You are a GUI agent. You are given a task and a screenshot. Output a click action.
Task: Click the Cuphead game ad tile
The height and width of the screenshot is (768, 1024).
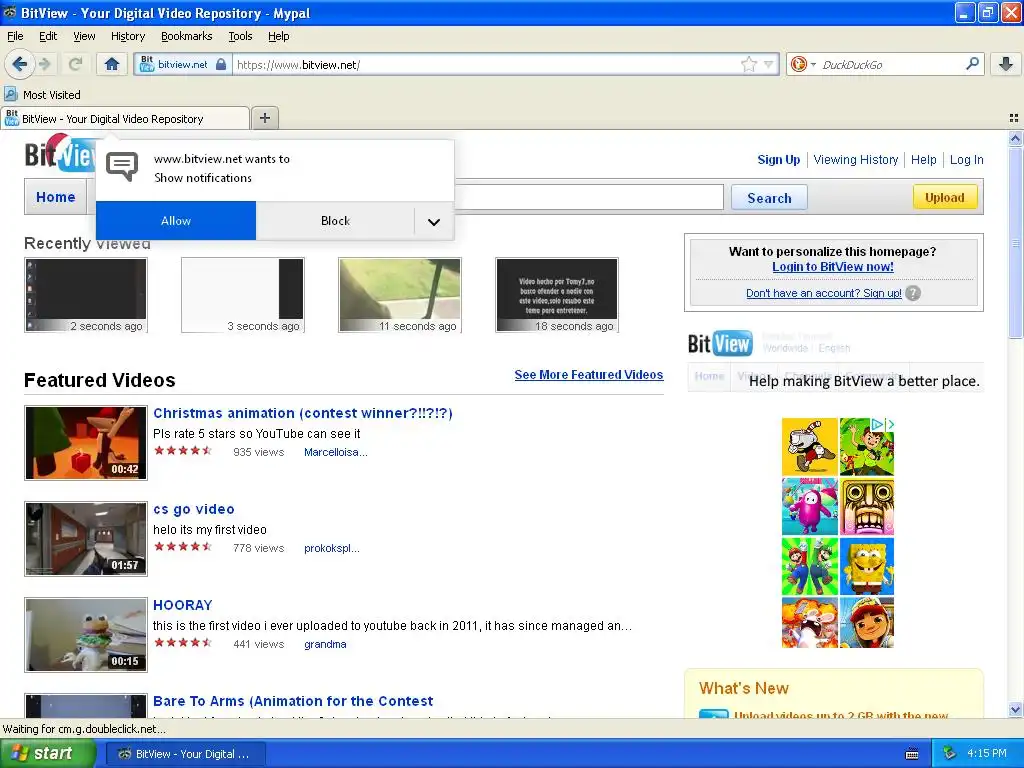809,447
